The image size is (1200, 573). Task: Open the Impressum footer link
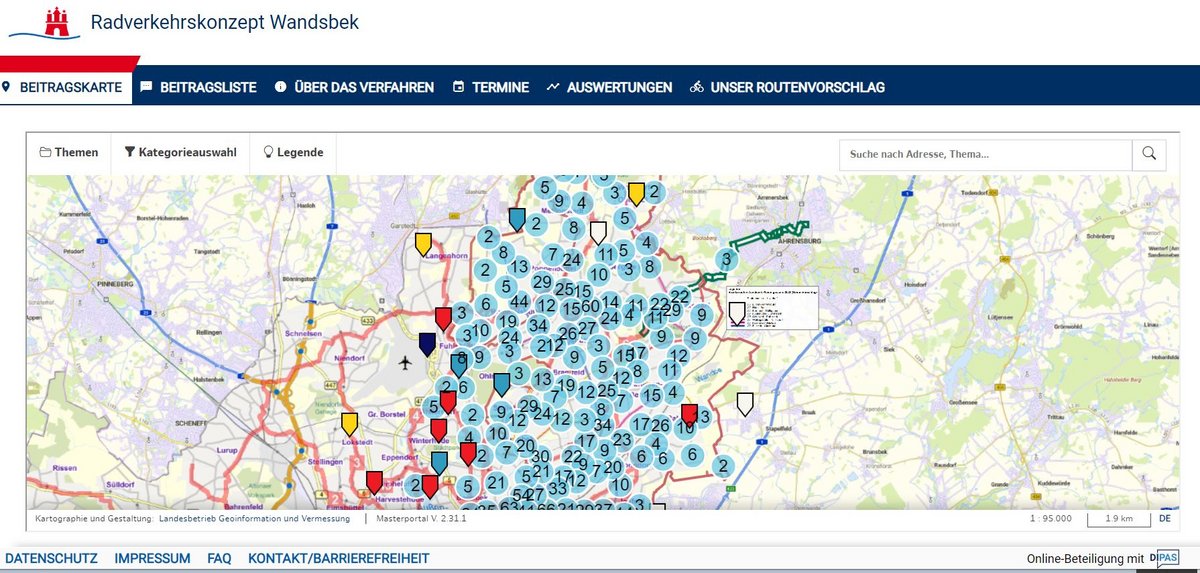152,558
